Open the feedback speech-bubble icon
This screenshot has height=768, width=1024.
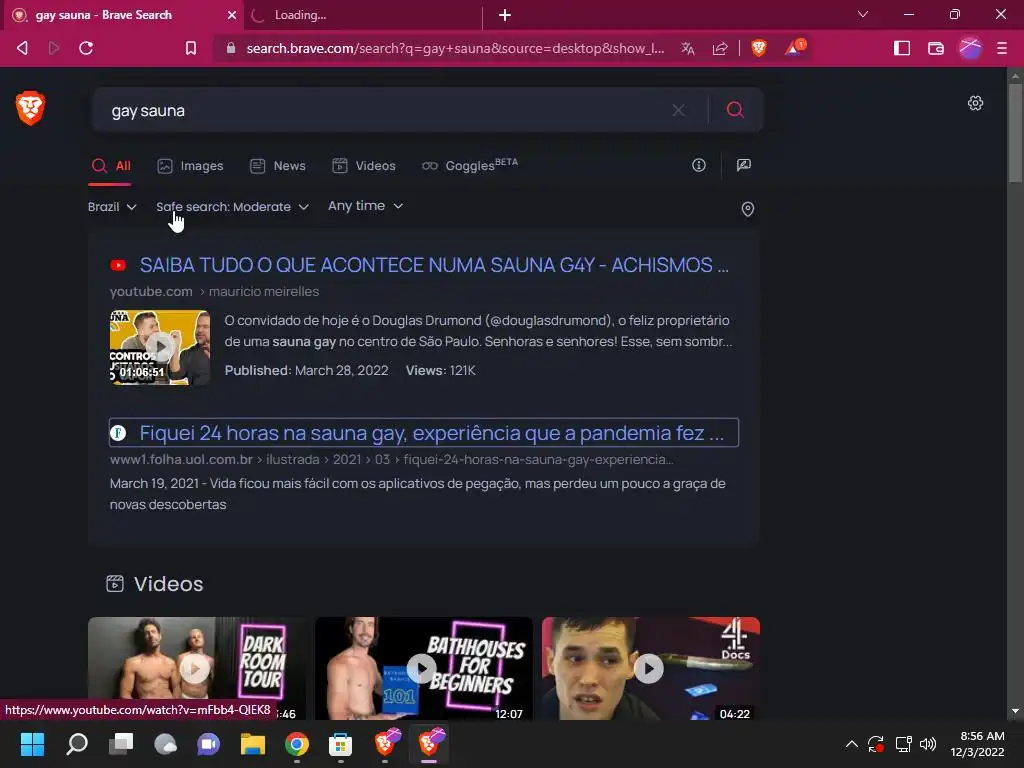click(743, 165)
